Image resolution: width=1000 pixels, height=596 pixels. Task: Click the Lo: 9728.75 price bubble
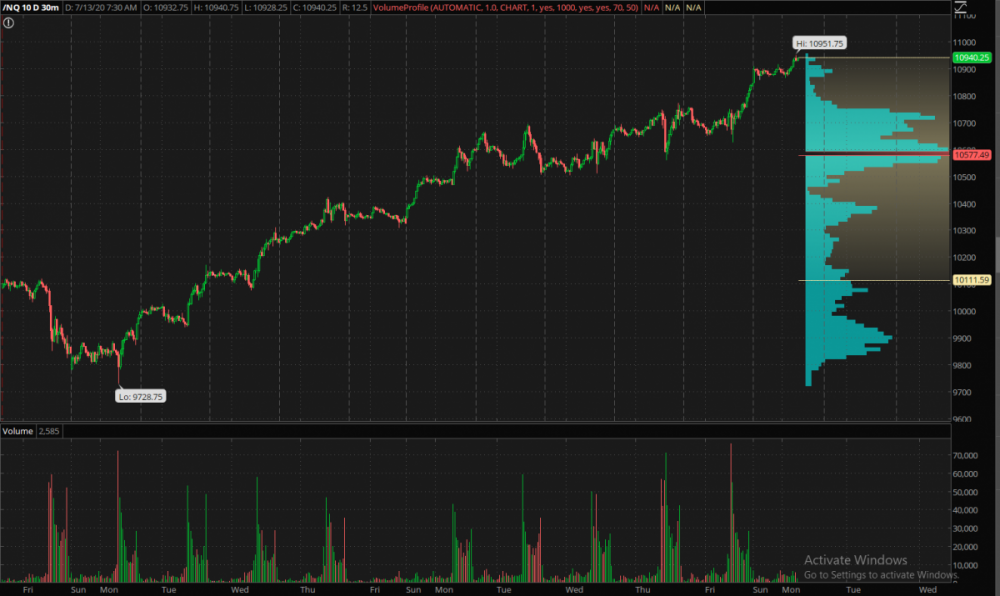click(141, 396)
